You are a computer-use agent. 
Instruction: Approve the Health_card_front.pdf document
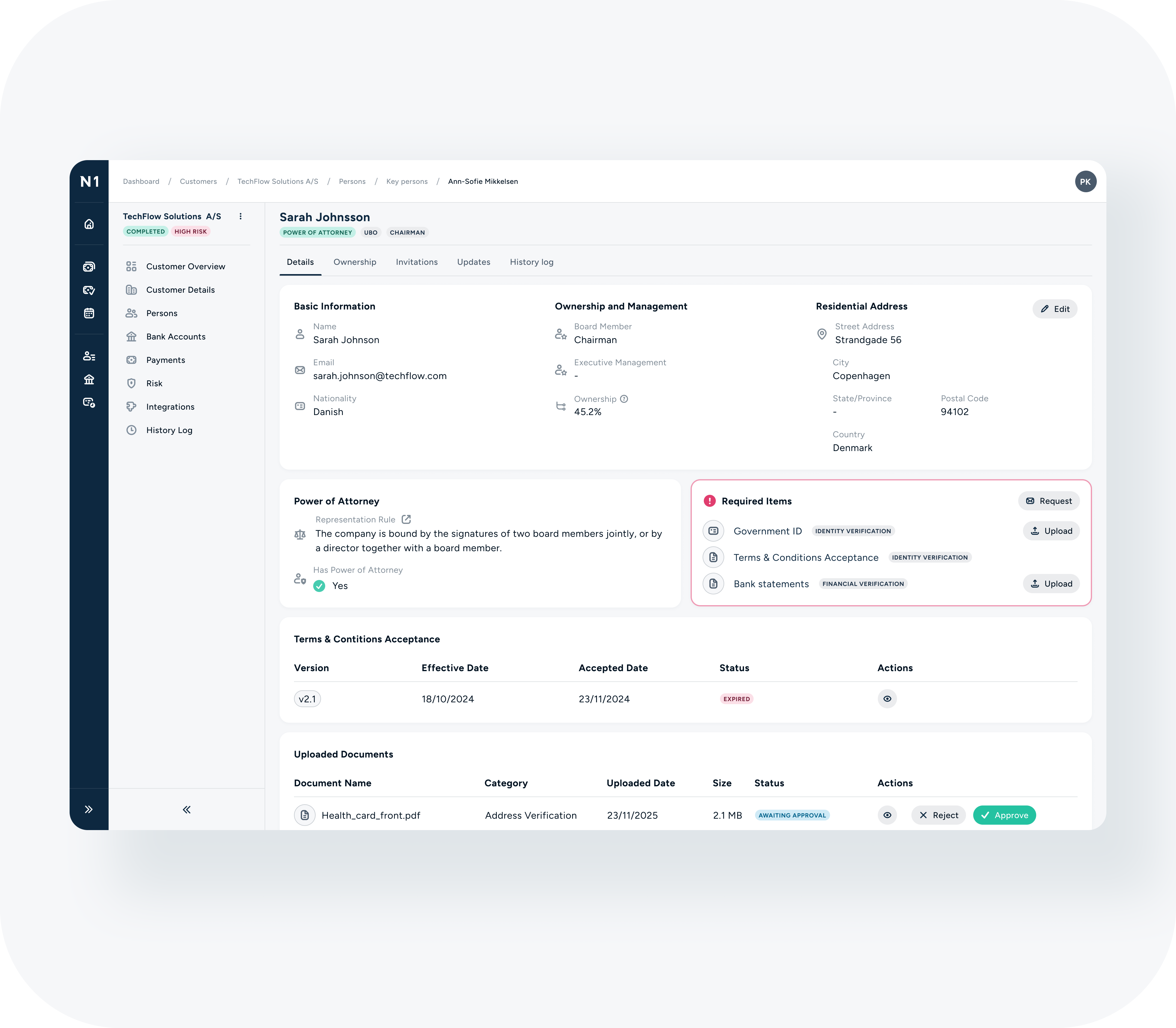point(1004,815)
